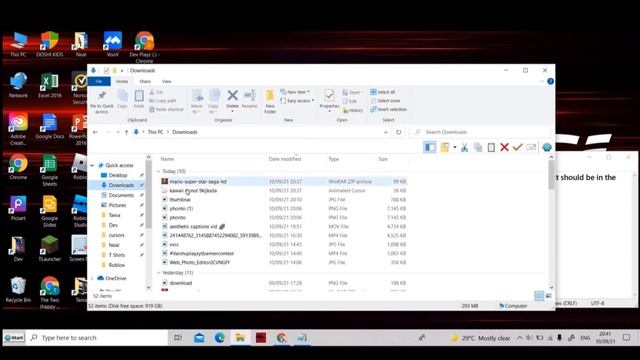Image resolution: width=640 pixels, height=360 pixels.
Task: Click the paste clipboard icon in extra toolbar
Action: coord(491,147)
